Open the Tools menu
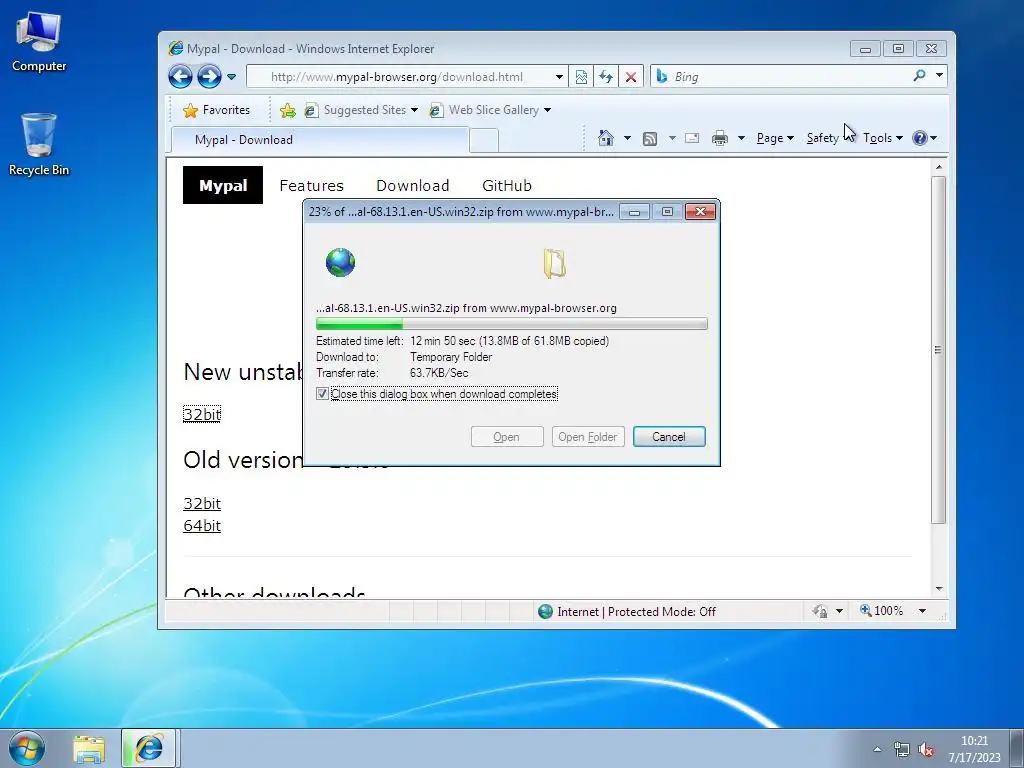The width and height of the screenshot is (1024, 768). [882, 138]
